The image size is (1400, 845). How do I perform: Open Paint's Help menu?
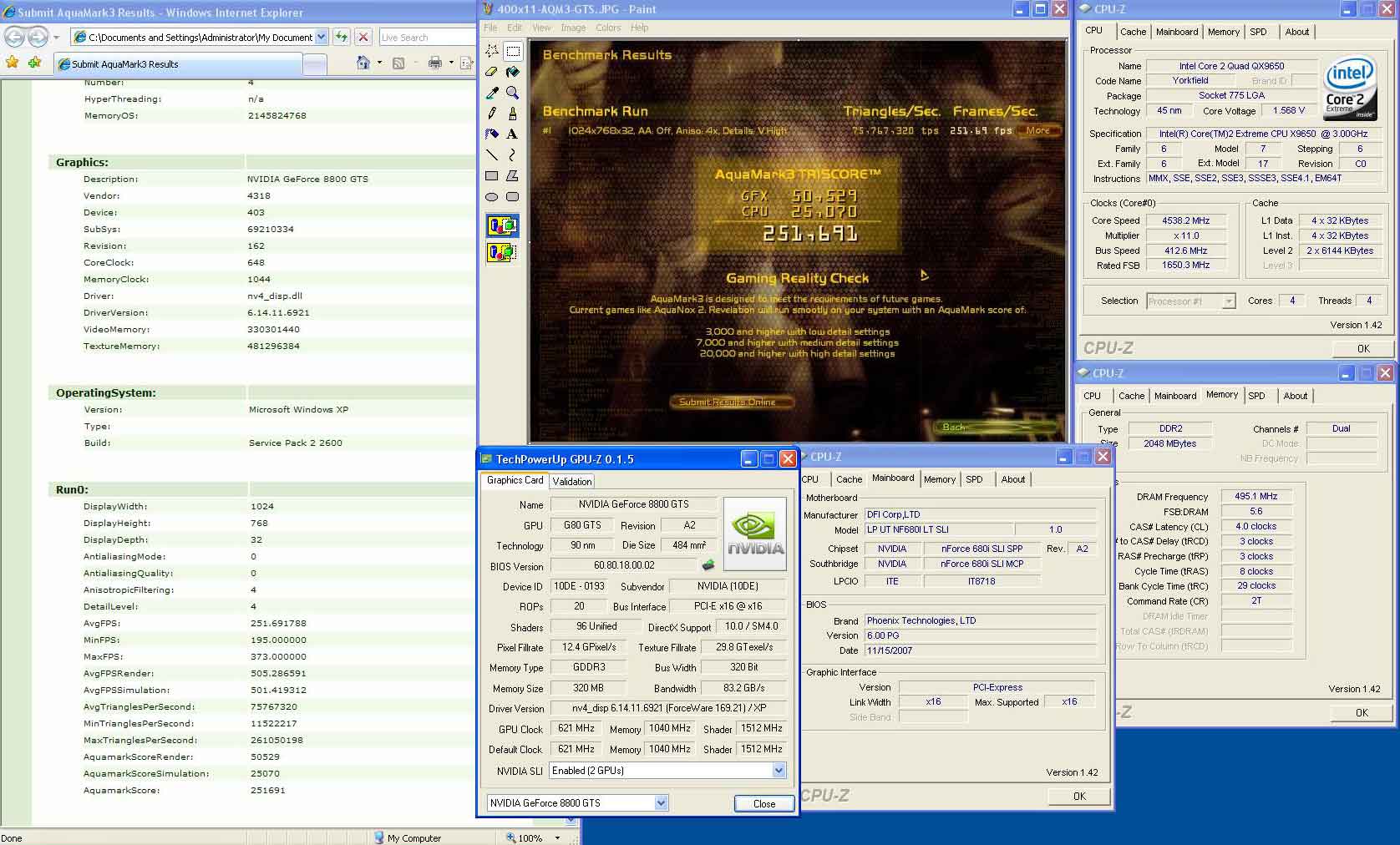coord(639,28)
